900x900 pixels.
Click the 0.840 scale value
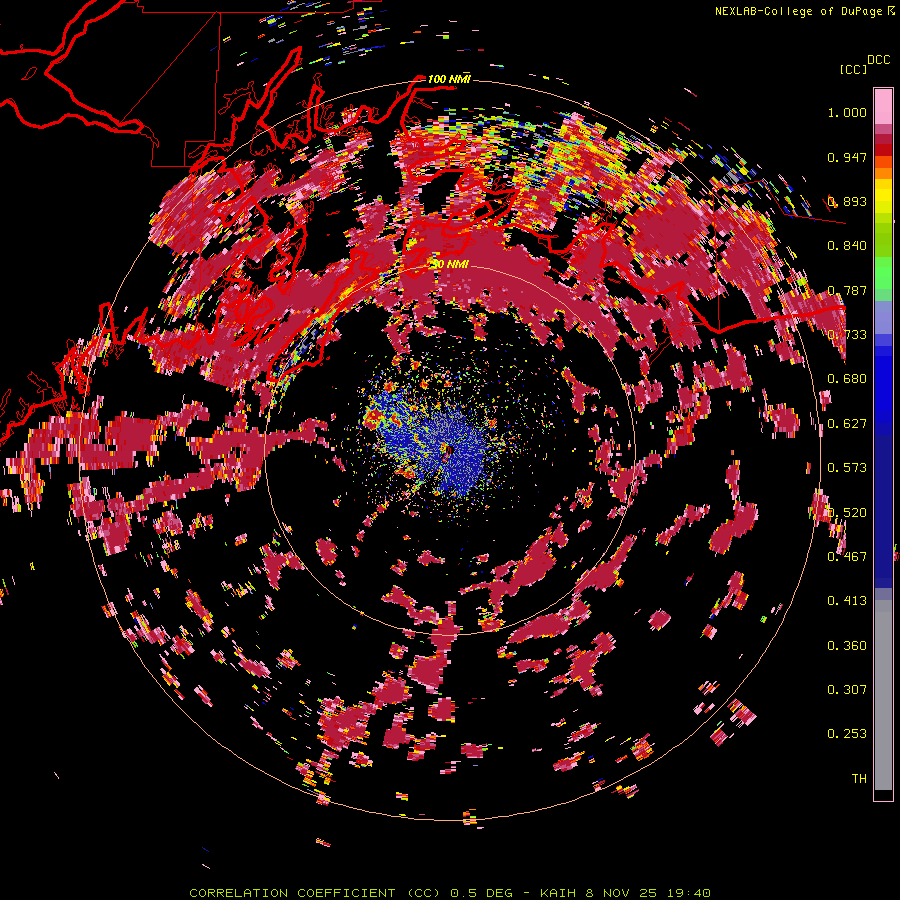[x=847, y=246]
